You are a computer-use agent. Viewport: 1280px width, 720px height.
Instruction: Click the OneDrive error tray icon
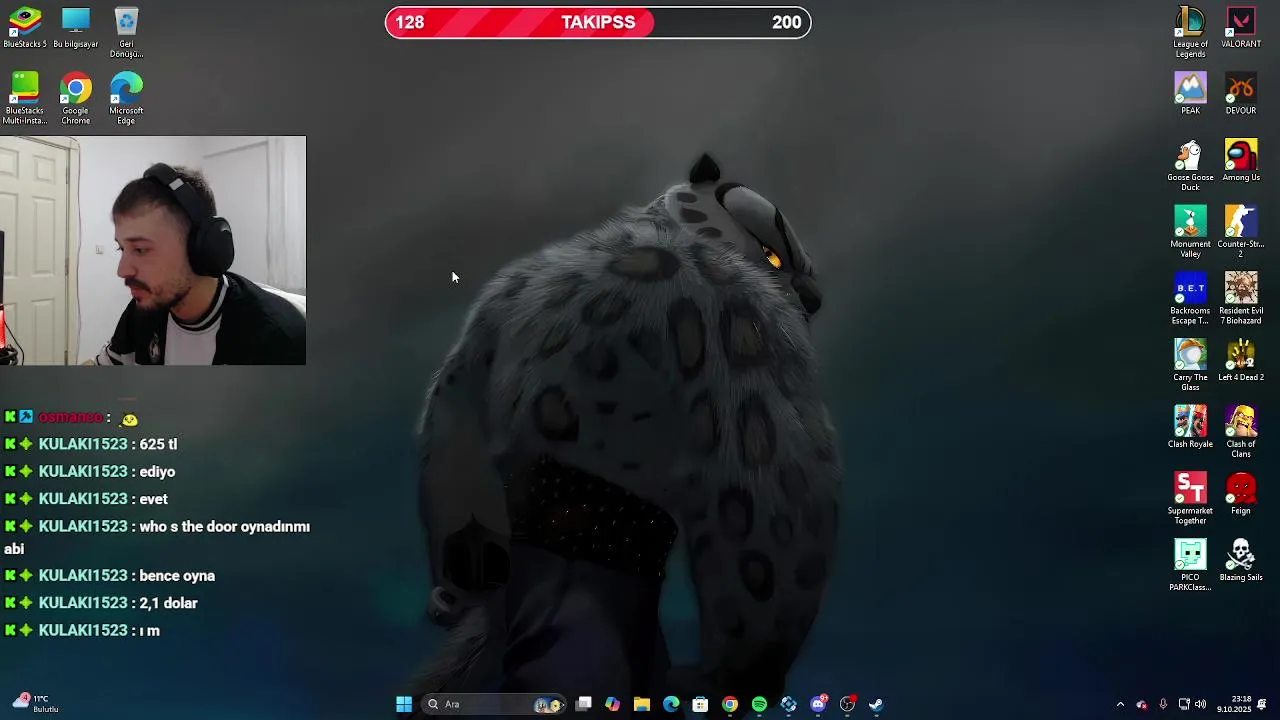click(1142, 704)
